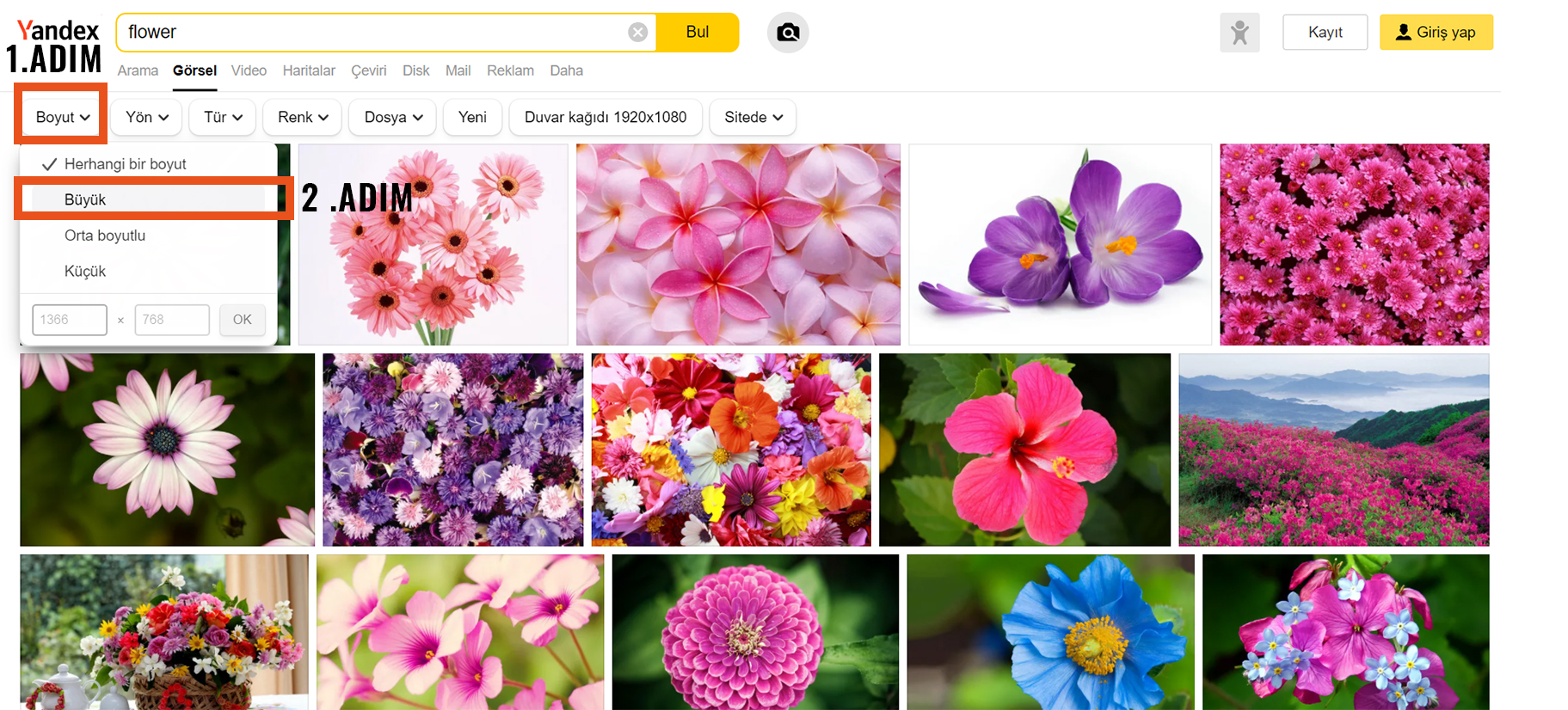Open the Renk color filter dropdown
1568x710 pixels.
[303, 118]
